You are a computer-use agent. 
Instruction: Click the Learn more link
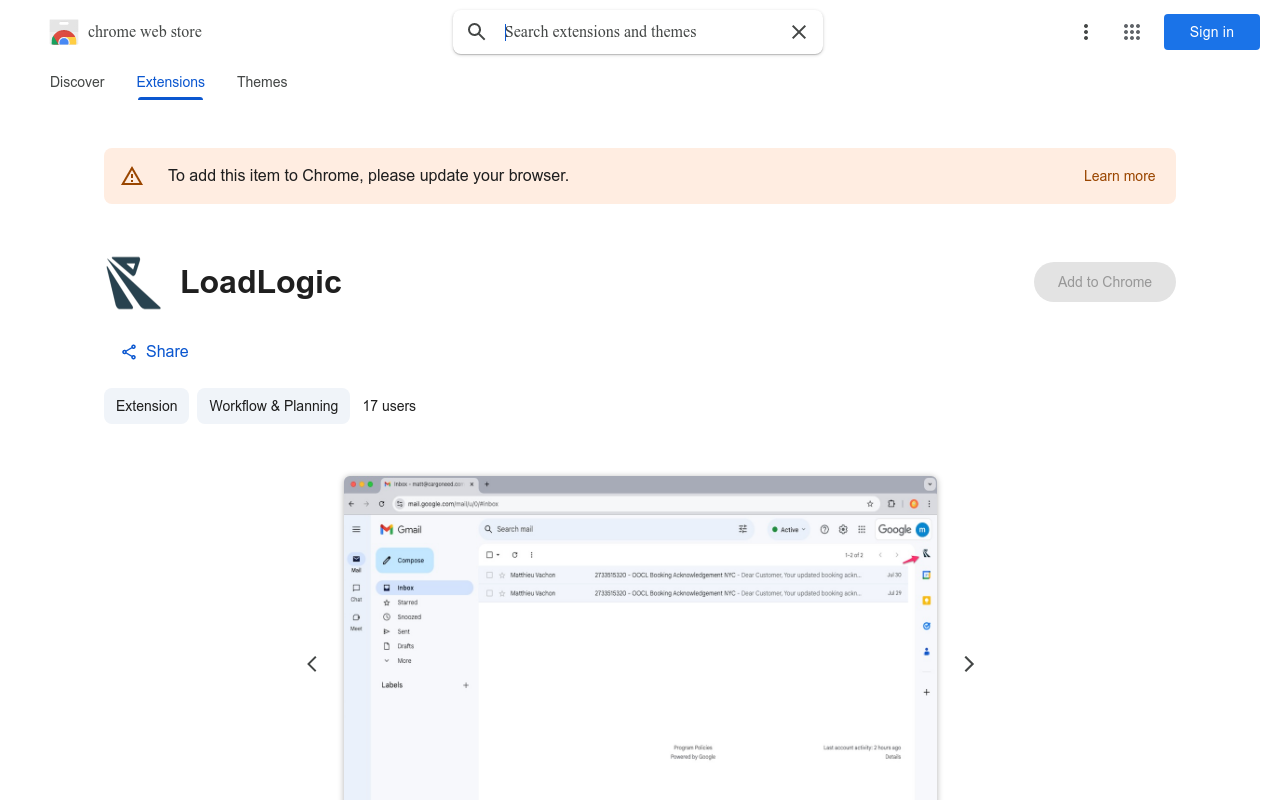click(x=1119, y=176)
